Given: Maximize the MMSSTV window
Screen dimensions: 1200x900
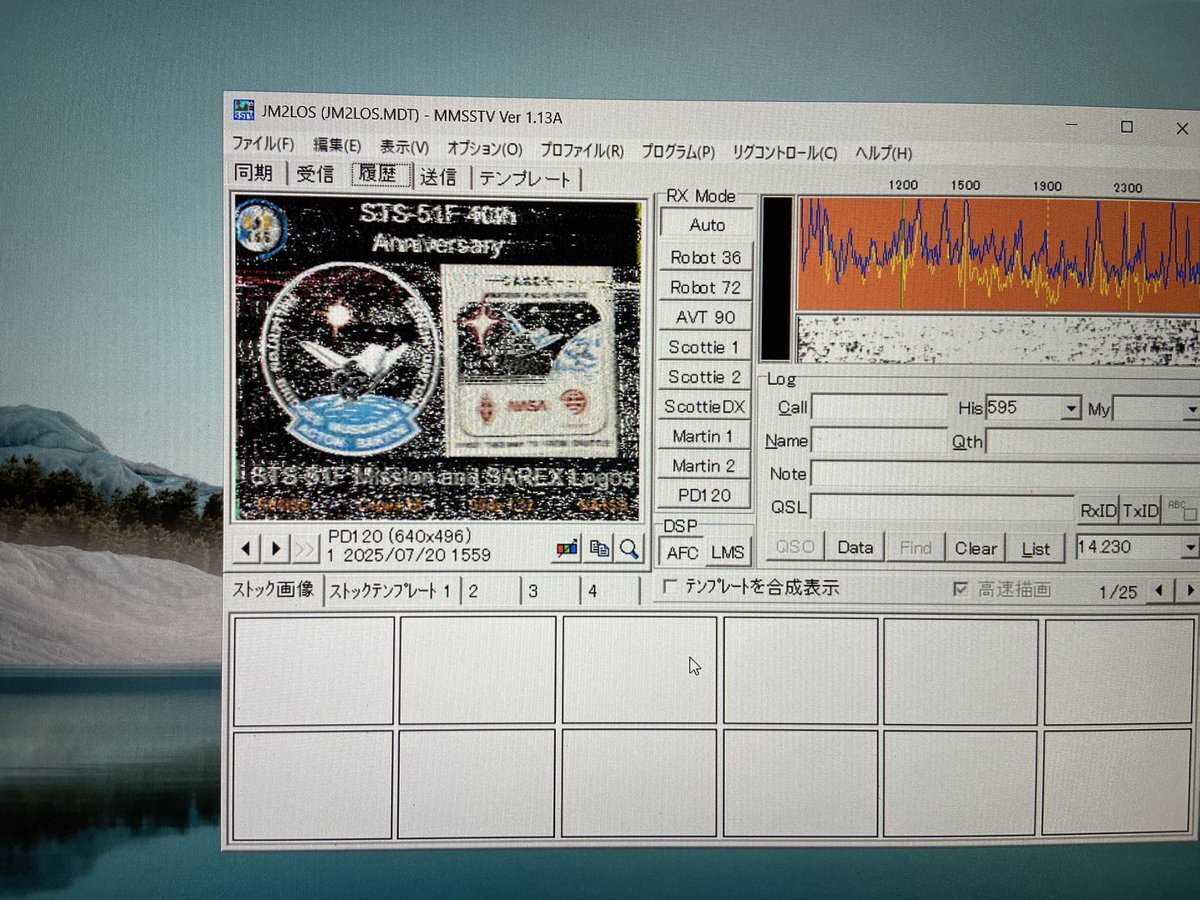Looking at the screenshot, I should [1127, 127].
